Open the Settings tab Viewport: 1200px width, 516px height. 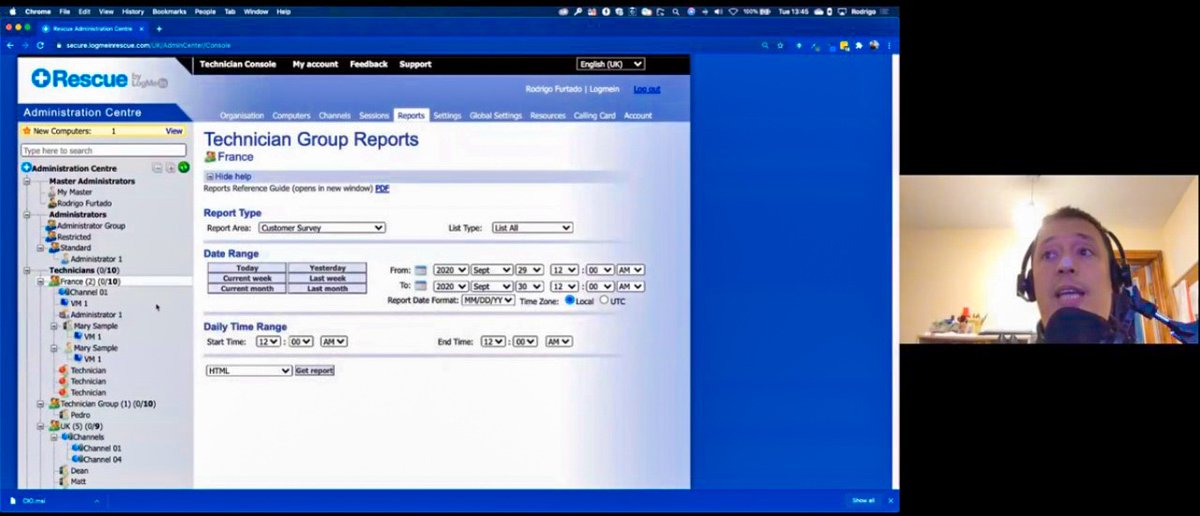447,116
